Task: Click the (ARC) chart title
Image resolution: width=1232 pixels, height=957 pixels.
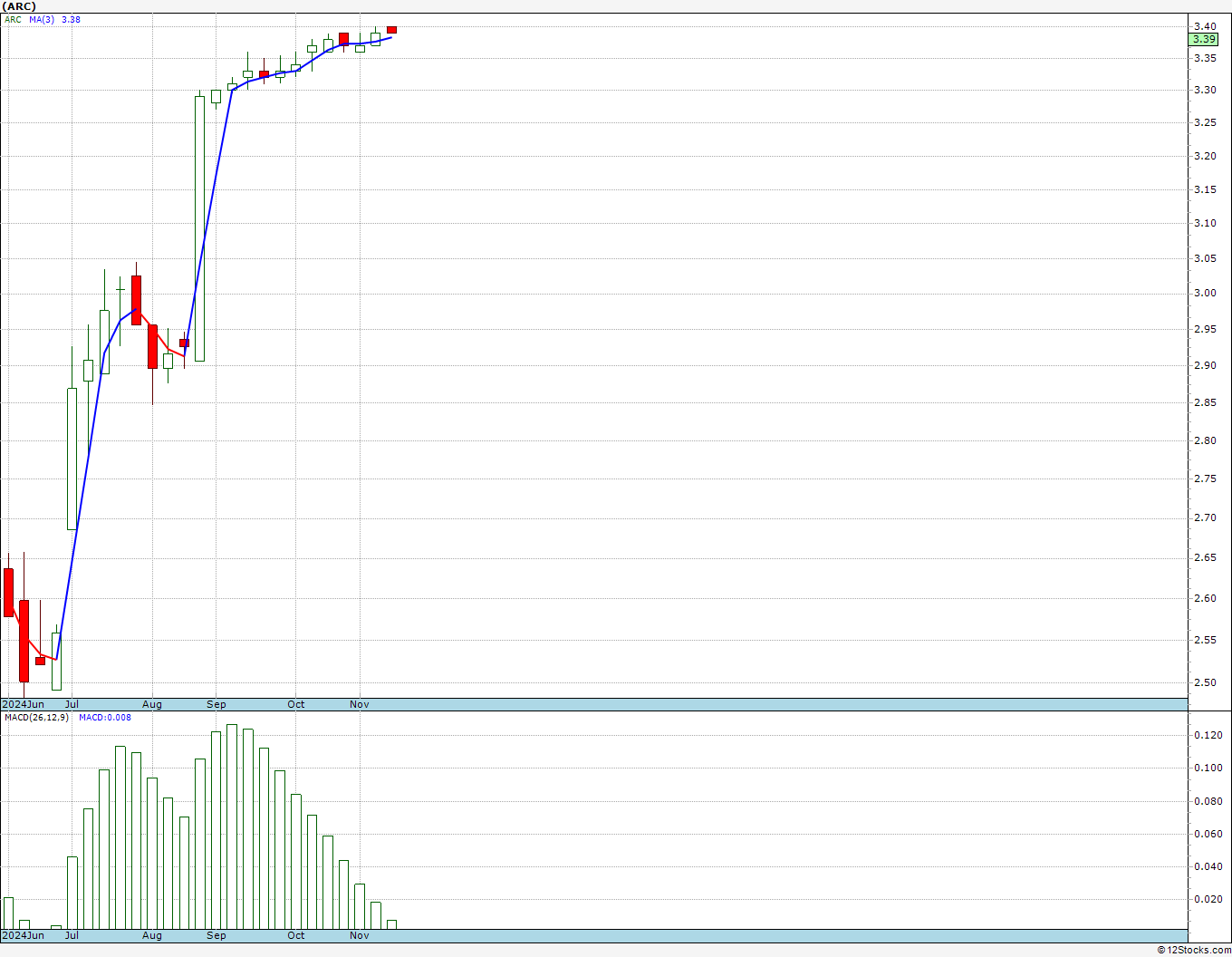Action: (19, 6)
